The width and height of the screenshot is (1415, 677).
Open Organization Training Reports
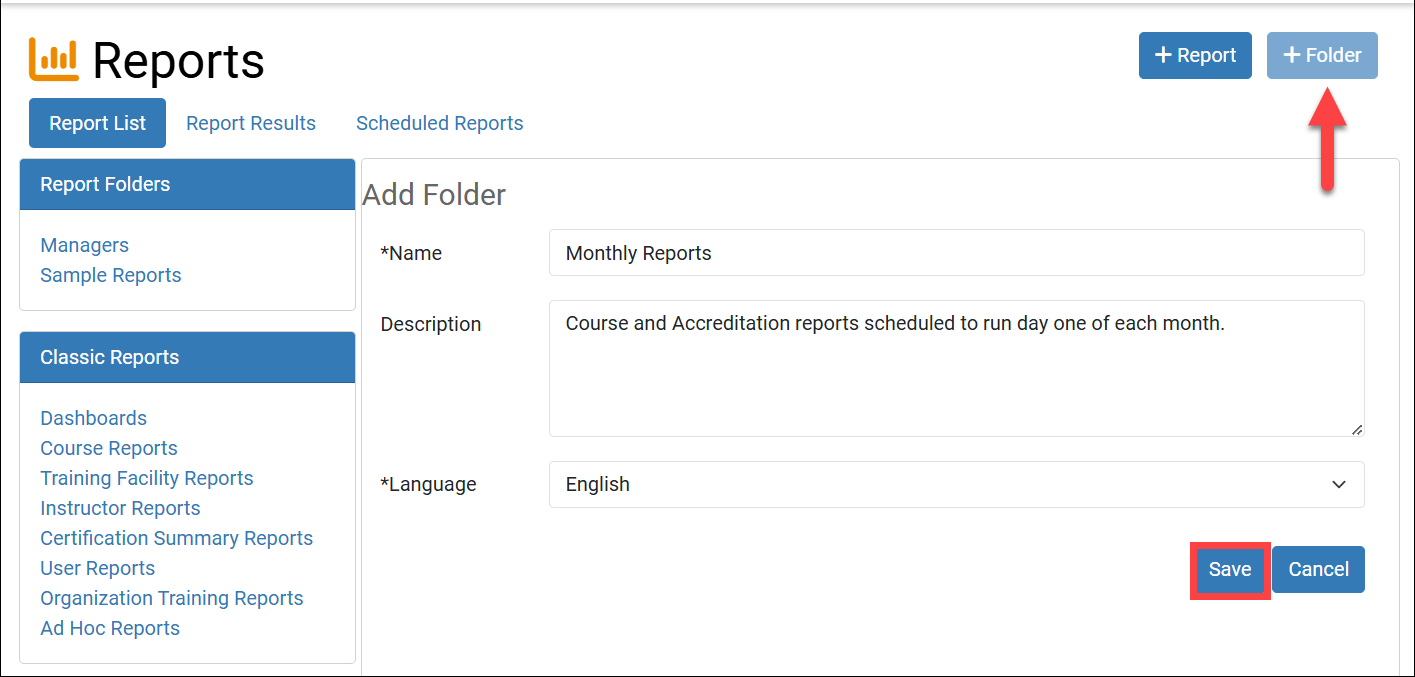click(171, 598)
